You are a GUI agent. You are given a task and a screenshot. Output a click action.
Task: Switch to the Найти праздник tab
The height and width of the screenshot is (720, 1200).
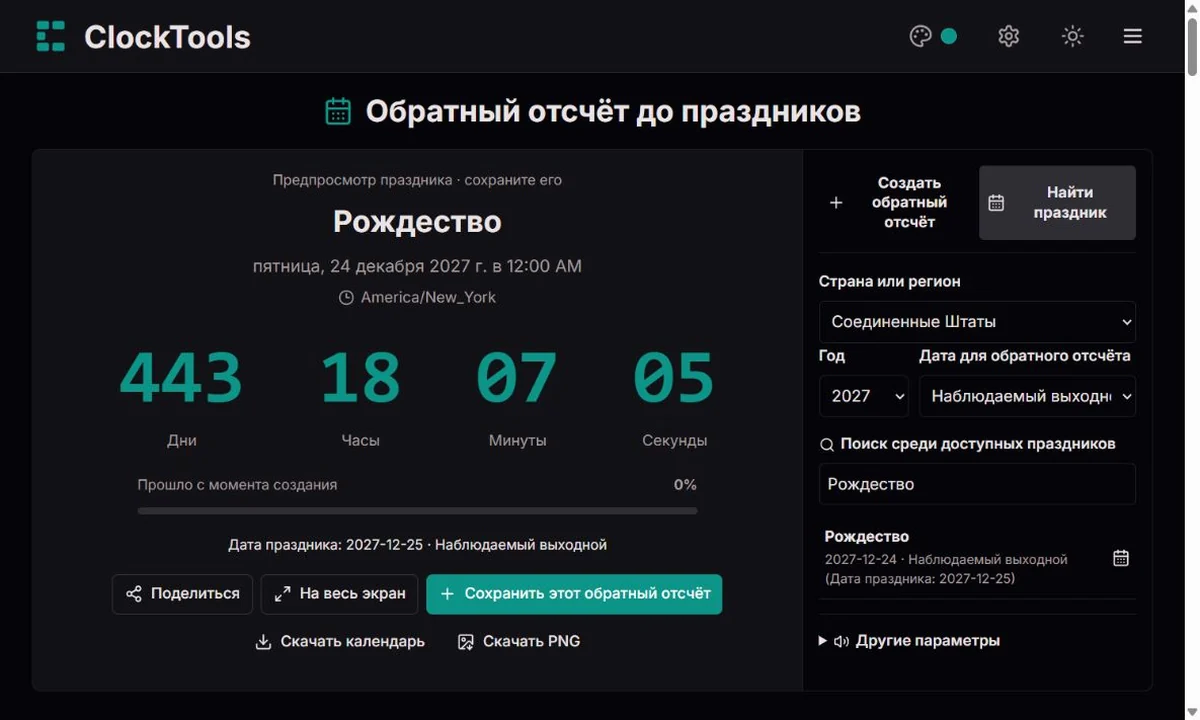pyautogui.click(x=1057, y=202)
